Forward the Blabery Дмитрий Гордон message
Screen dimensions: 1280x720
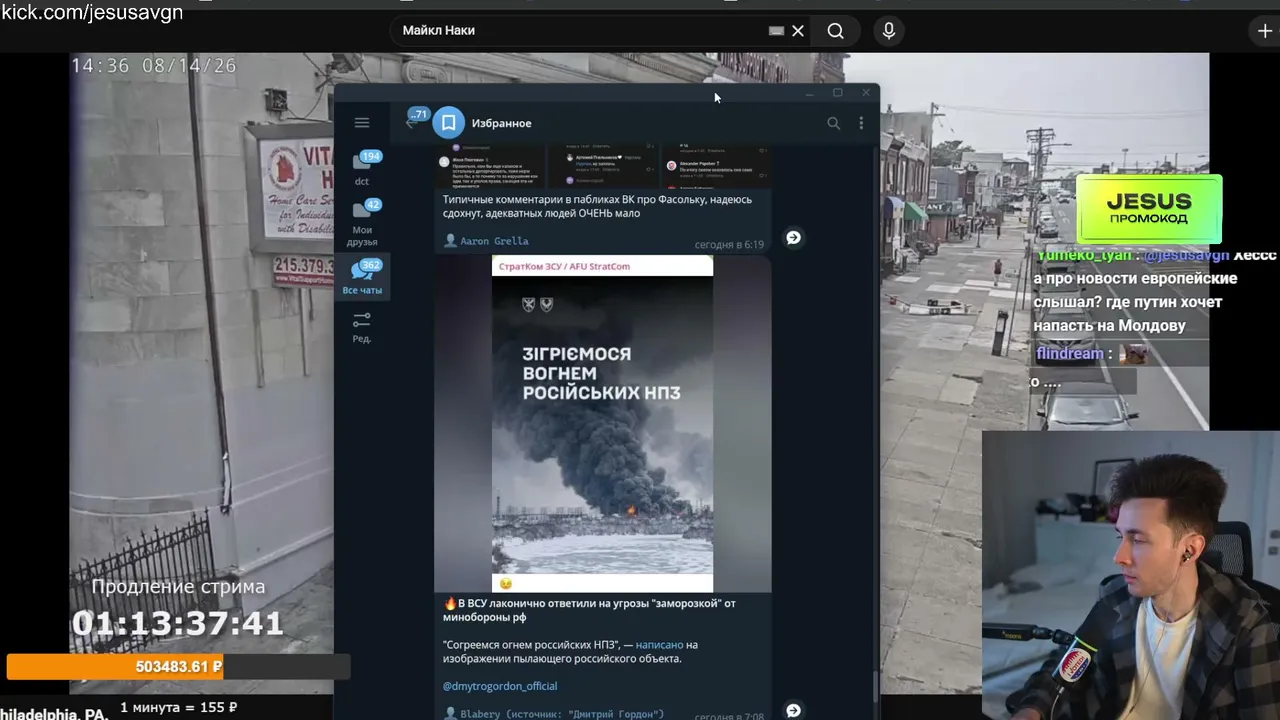[x=793, y=710]
